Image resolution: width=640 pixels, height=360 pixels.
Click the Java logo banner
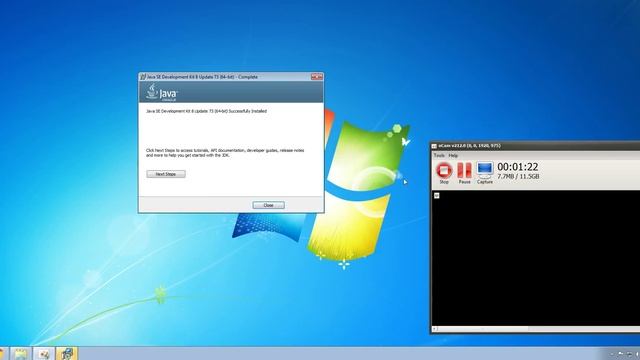click(231, 92)
